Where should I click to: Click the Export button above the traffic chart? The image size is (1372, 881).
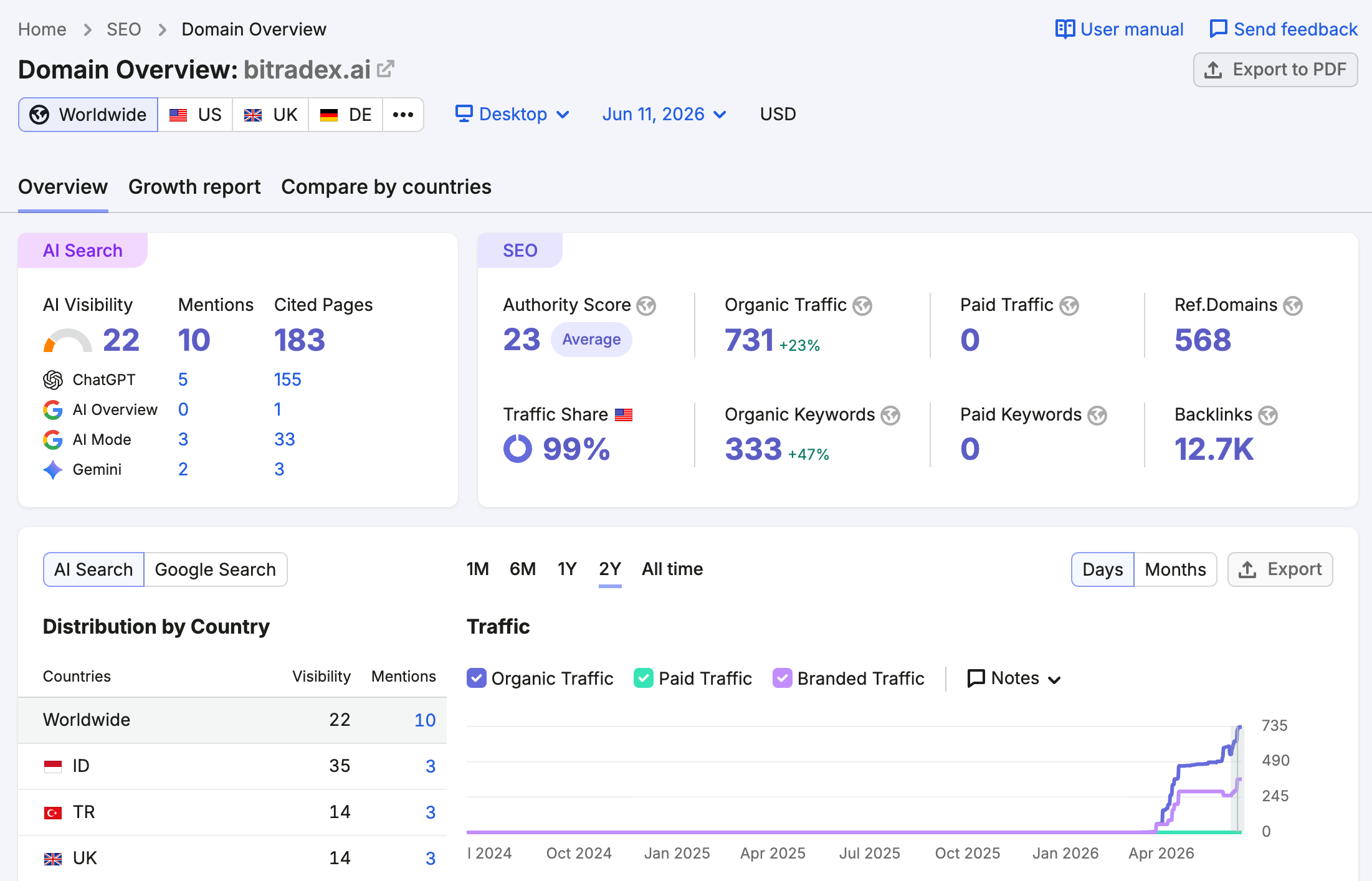tap(1280, 569)
